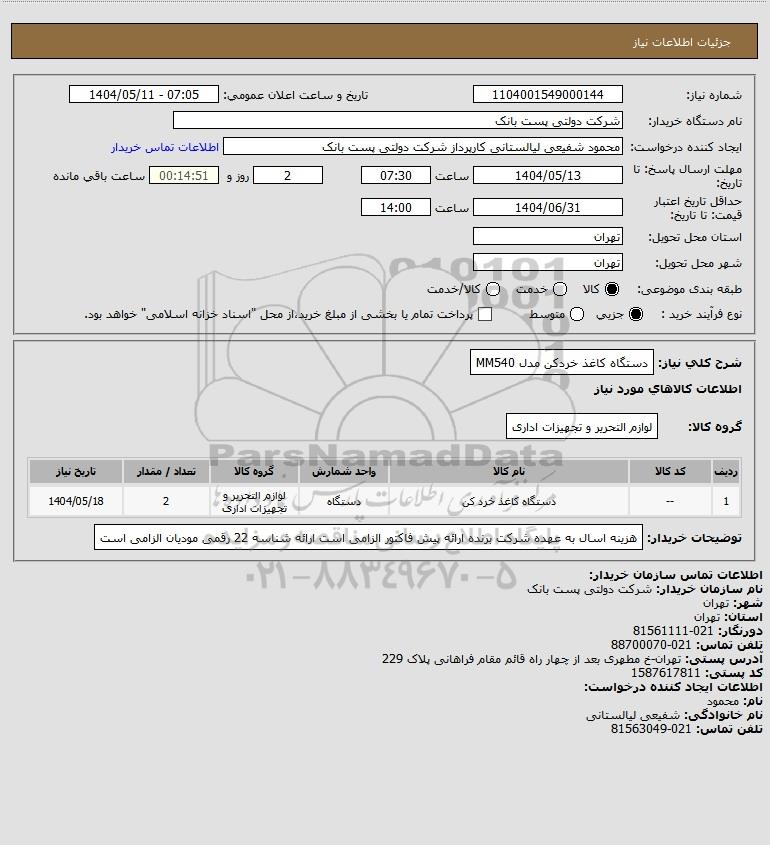Click the نام کالا column header
The image size is (770, 845).
509,471
